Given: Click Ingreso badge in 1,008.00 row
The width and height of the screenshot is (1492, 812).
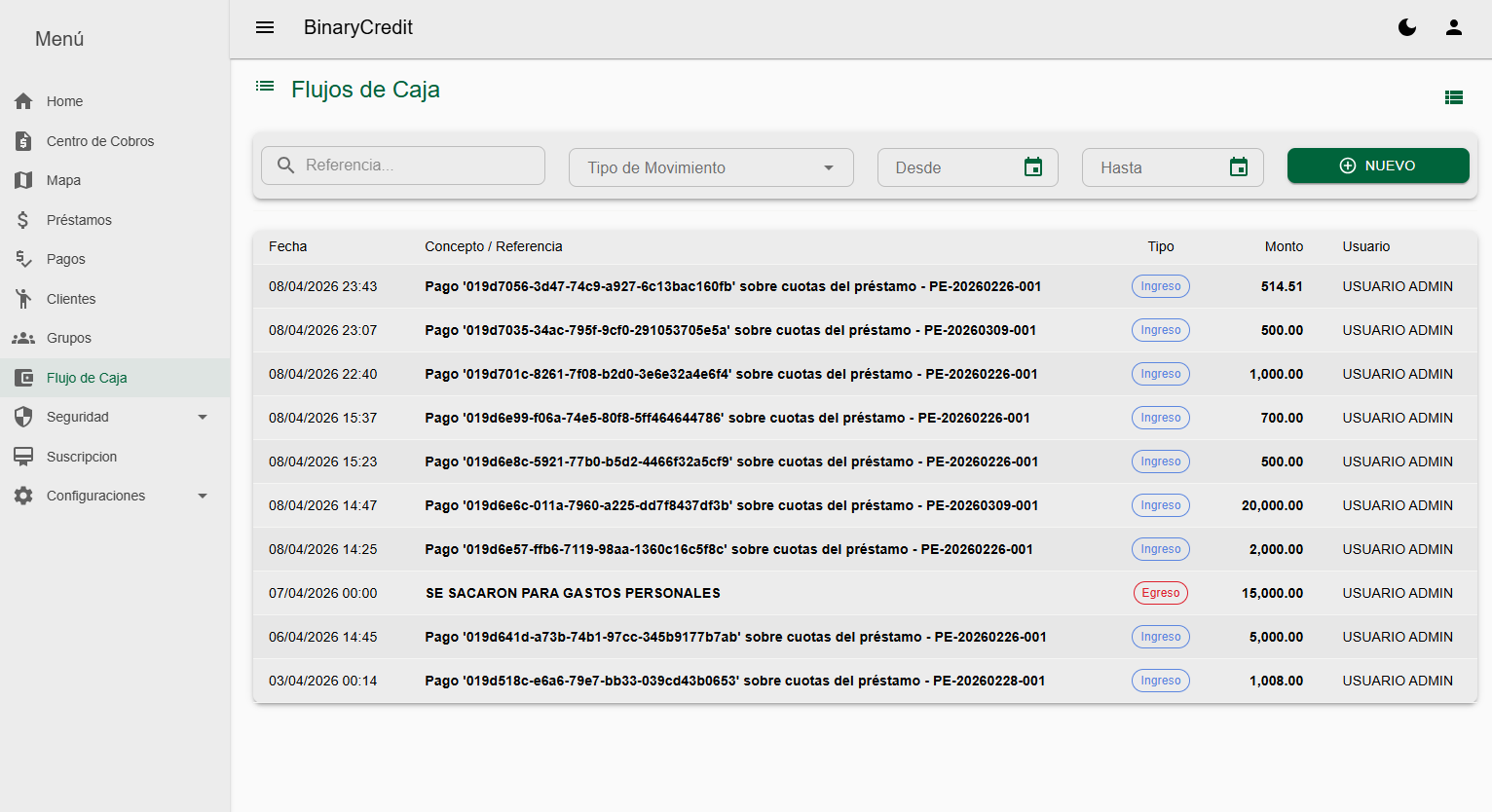Looking at the screenshot, I should pyautogui.click(x=1161, y=681).
